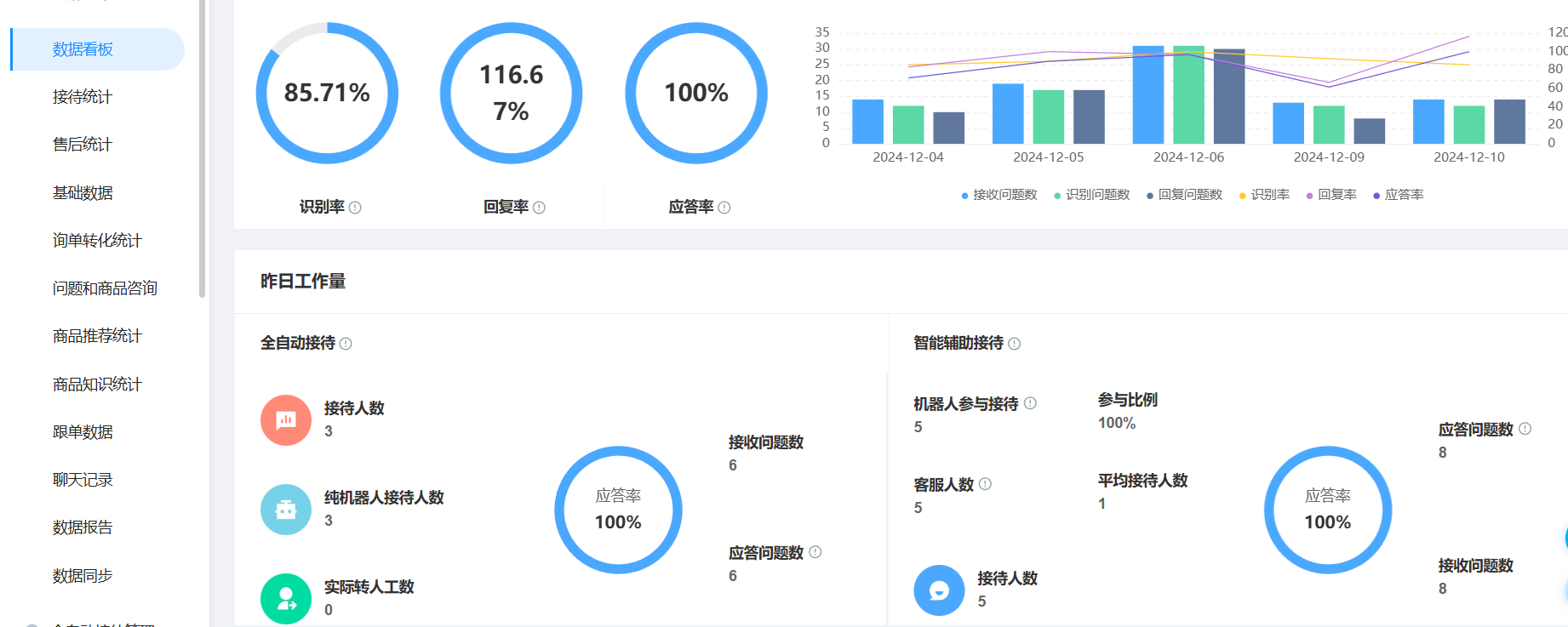Click the 接收问题数 label under 智能辅助接待
This screenshot has width=1568, height=627.
1476,566
